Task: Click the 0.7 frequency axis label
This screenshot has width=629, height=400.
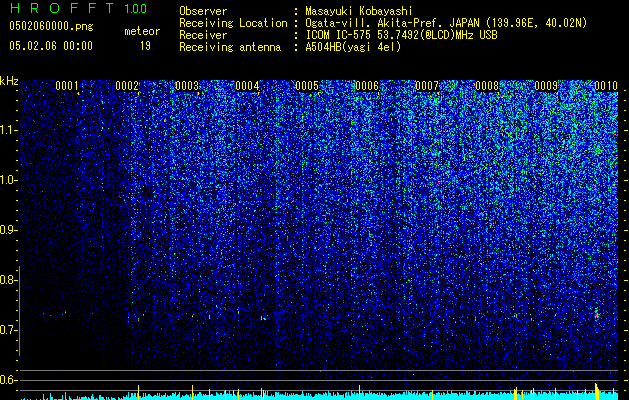Action: [x=7, y=330]
